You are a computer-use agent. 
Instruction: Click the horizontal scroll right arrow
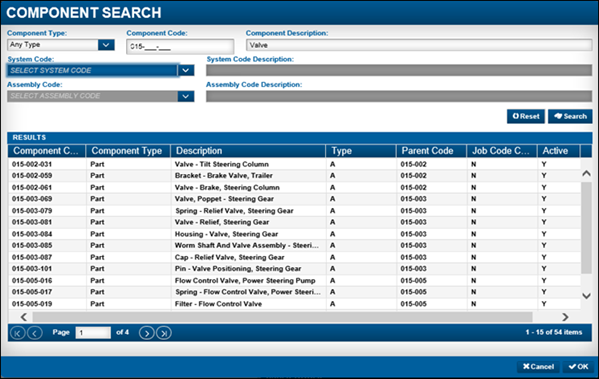[565, 317]
